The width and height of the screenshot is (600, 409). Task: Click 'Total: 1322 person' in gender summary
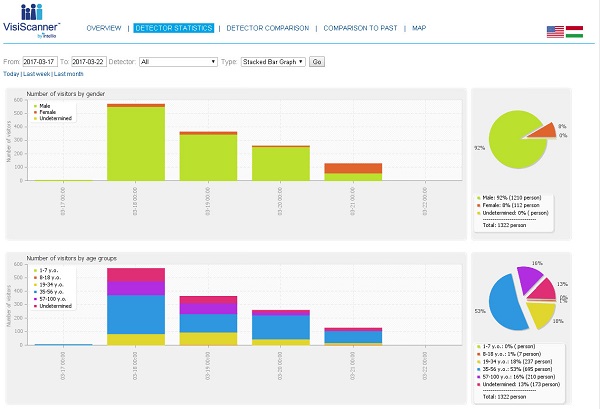(x=504, y=225)
